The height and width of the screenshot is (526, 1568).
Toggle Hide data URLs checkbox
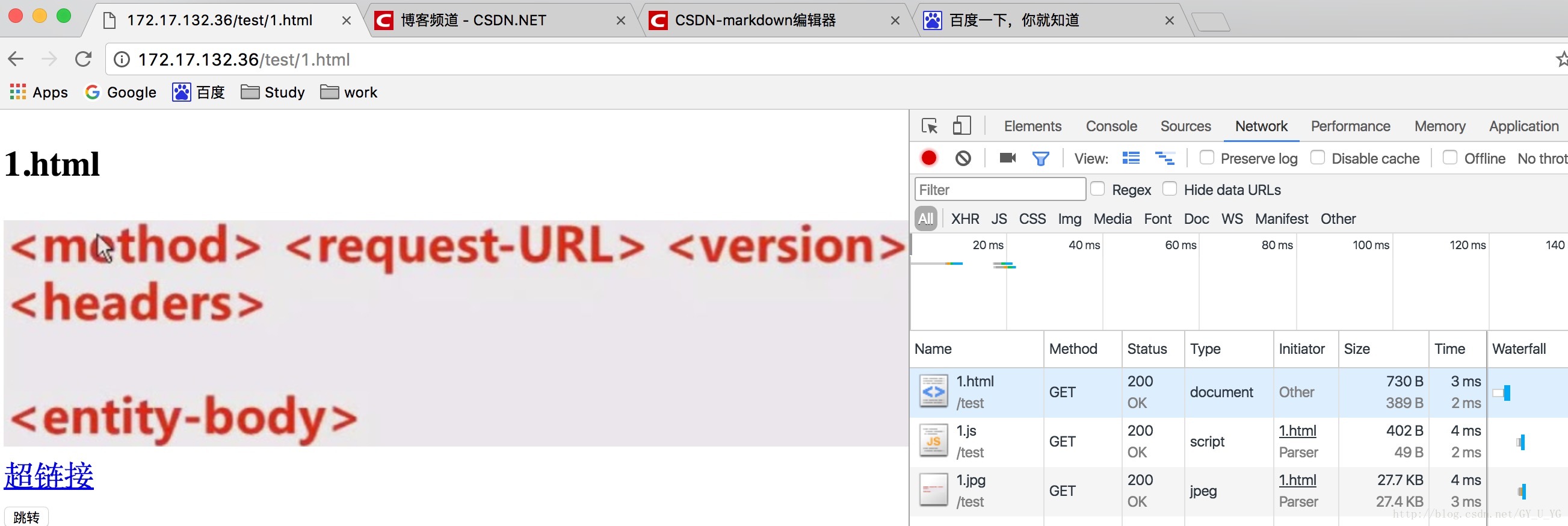pyautogui.click(x=1169, y=189)
